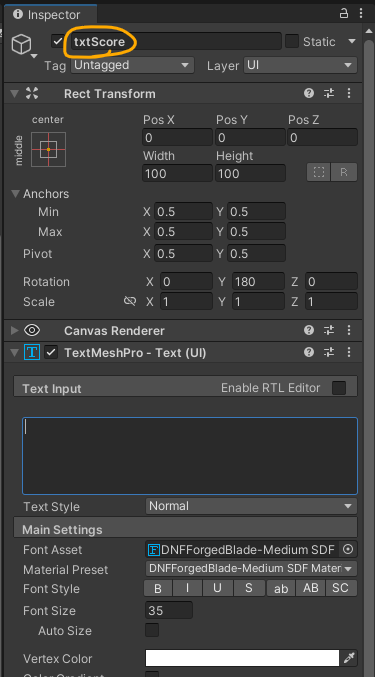The height and width of the screenshot is (677, 375).
Task: Collapse the Rect Transform component
Action: click(x=15, y=93)
